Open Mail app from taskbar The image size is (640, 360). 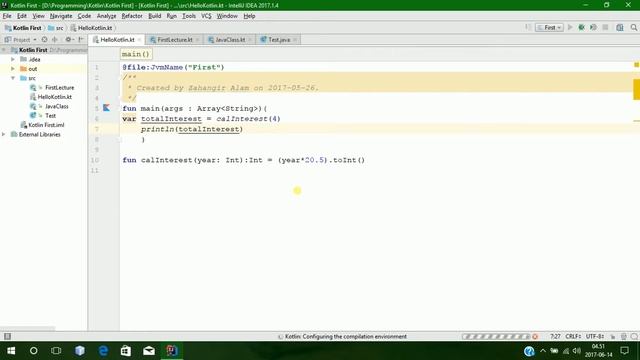(x=149, y=351)
